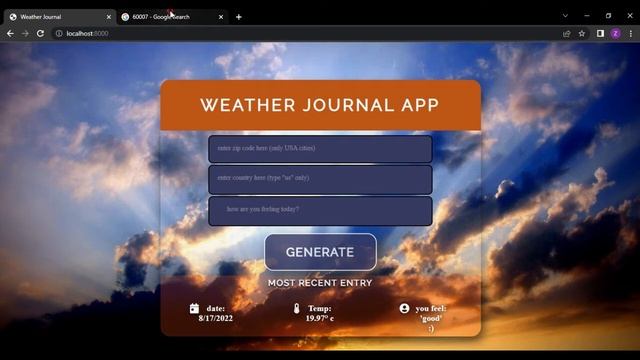
Task: Focus the feelings text area
Action: point(320,211)
